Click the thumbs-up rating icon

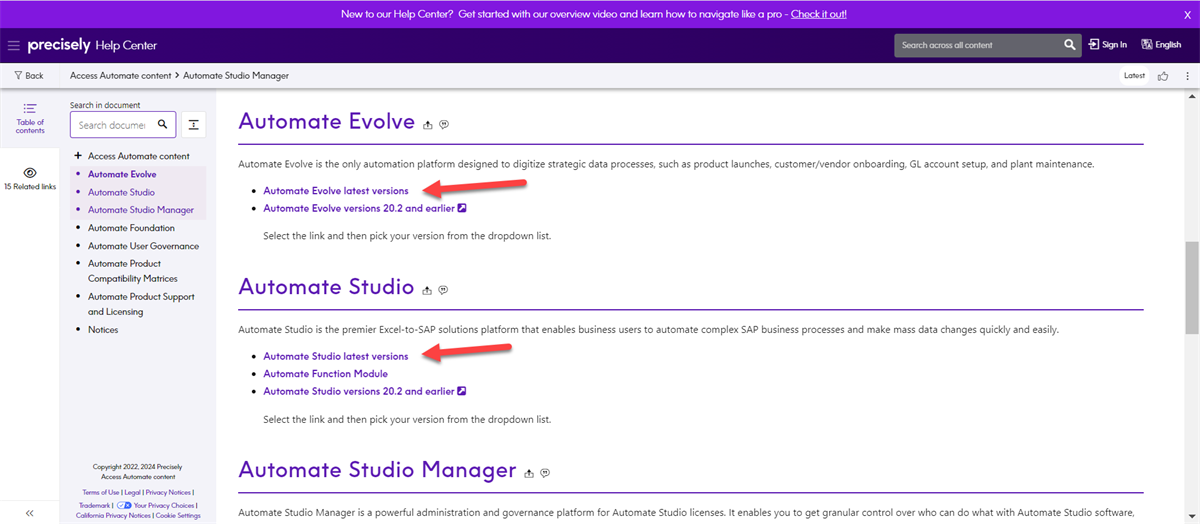[x=1163, y=76]
